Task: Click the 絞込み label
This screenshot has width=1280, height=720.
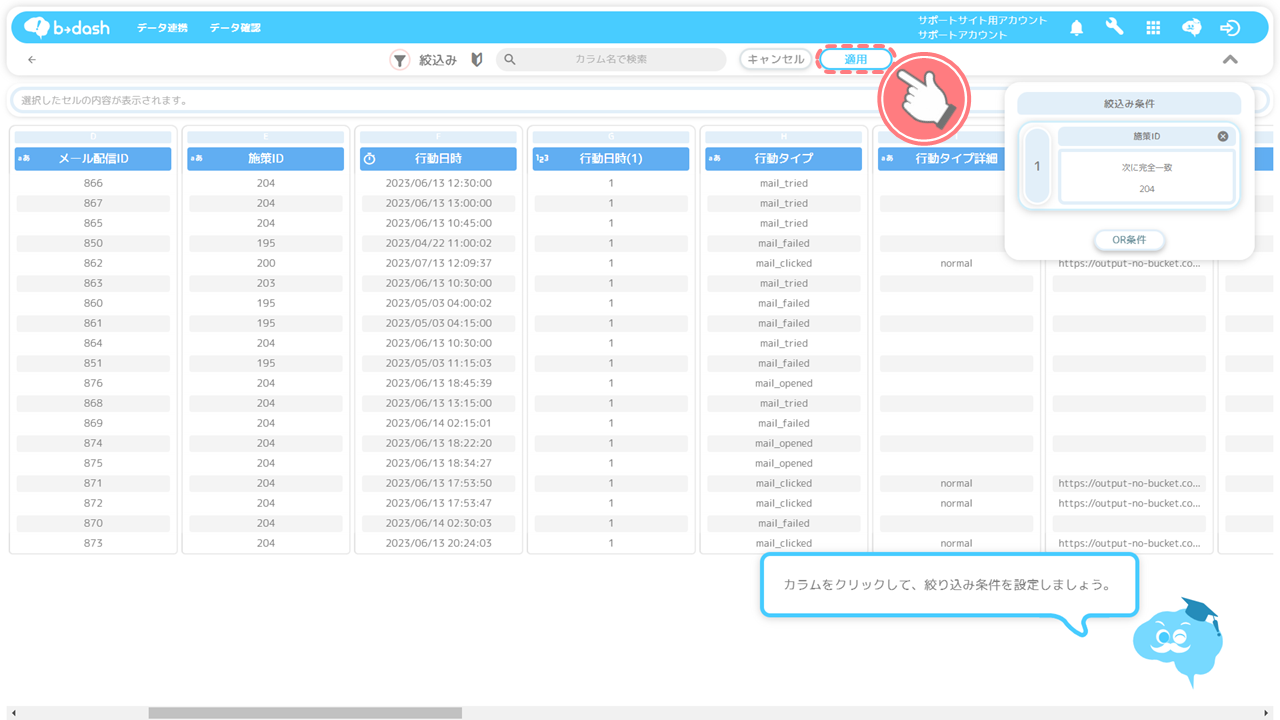Action: click(x=438, y=60)
